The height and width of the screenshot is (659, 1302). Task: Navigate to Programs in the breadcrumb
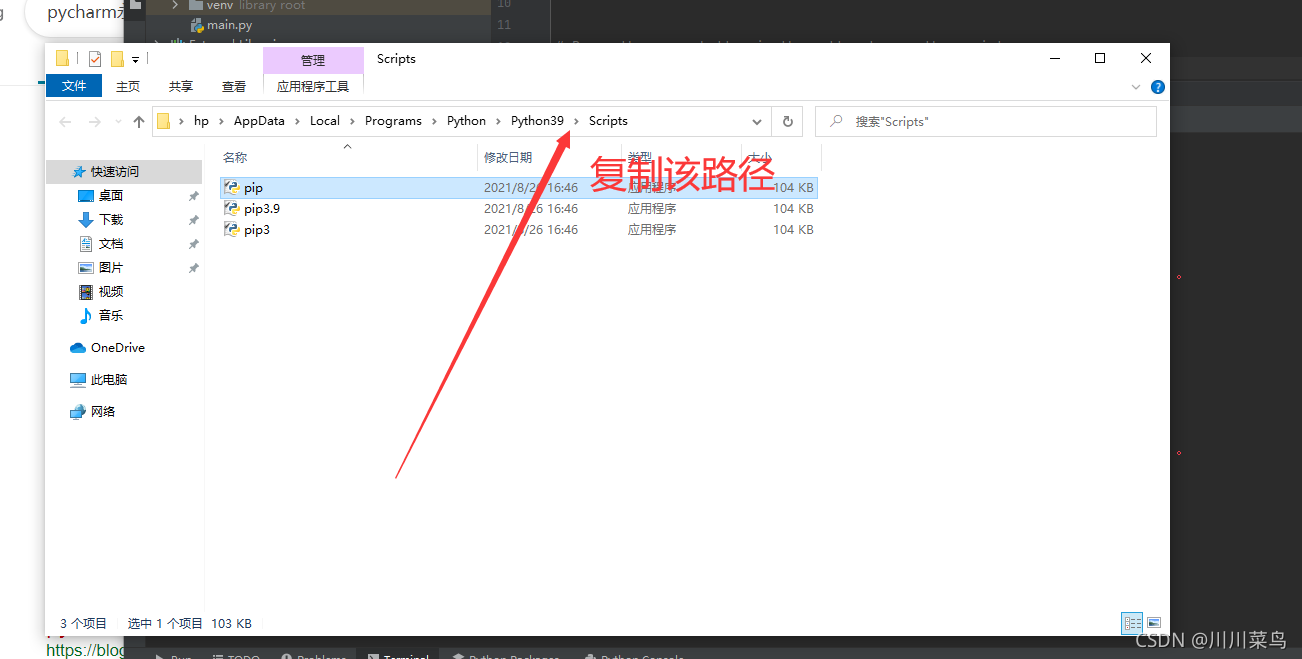pos(393,121)
